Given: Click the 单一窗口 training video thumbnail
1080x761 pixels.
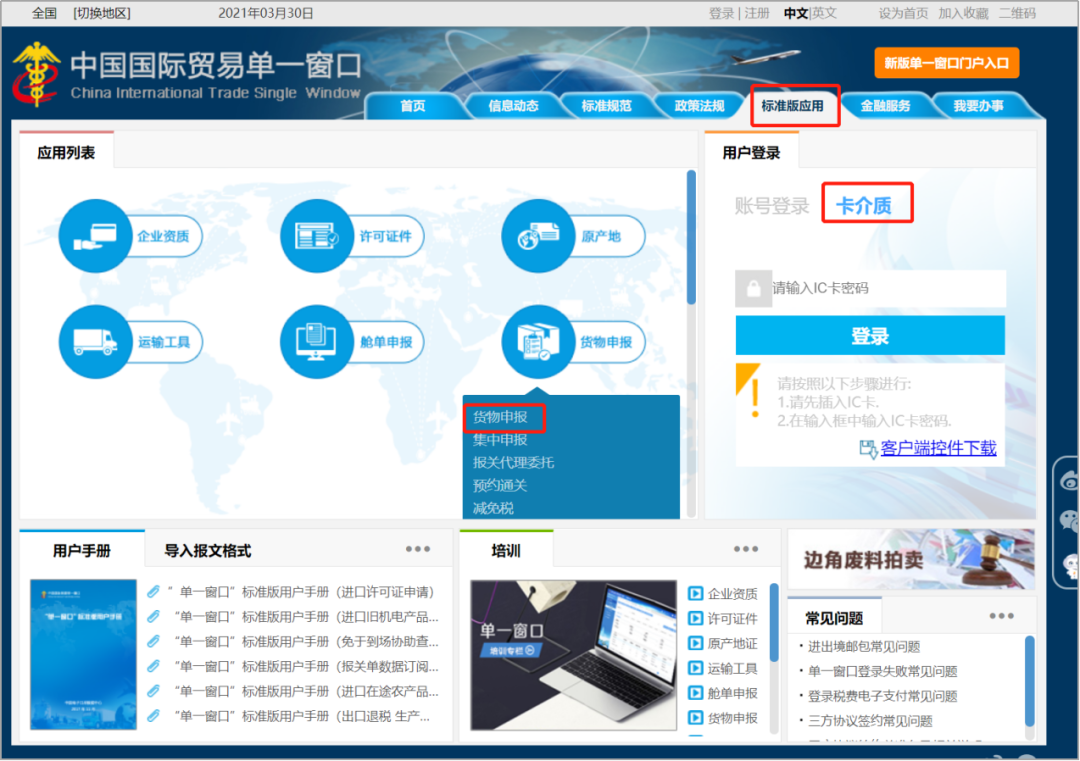Looking at the screenshot, I should (x=574, y=655).
